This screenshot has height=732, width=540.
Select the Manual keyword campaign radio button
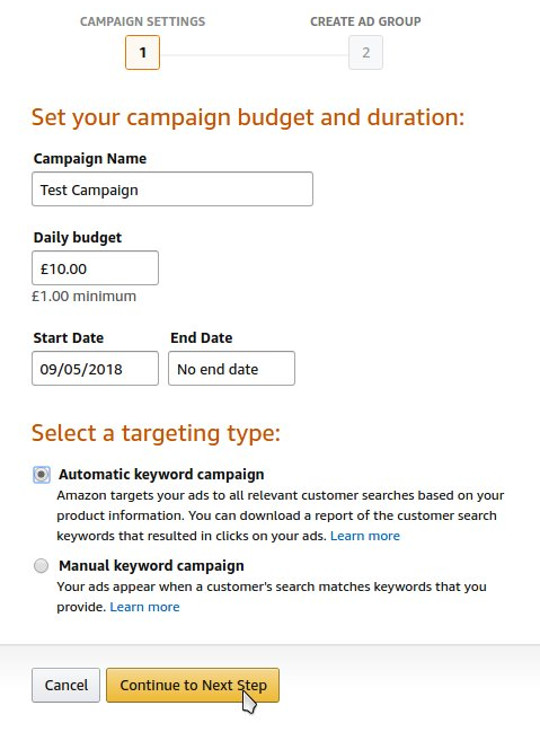(41, 566)
